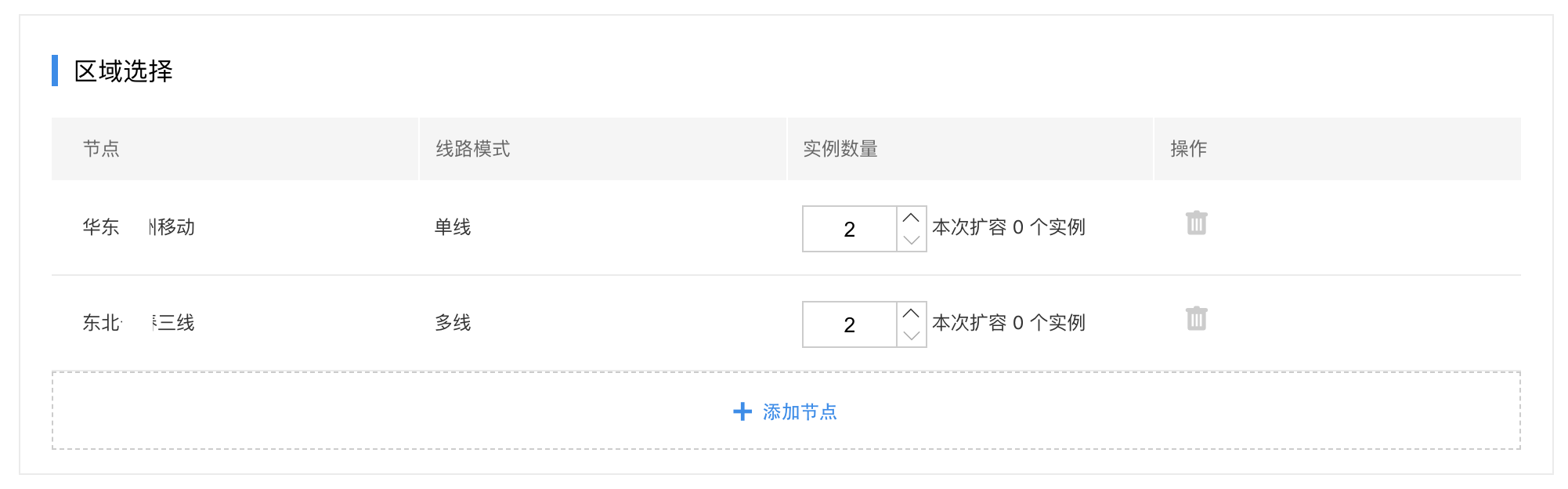Increase instance count for 东北 三线 node
This screenshot has height=489, width=1568.
coord(911,313)
